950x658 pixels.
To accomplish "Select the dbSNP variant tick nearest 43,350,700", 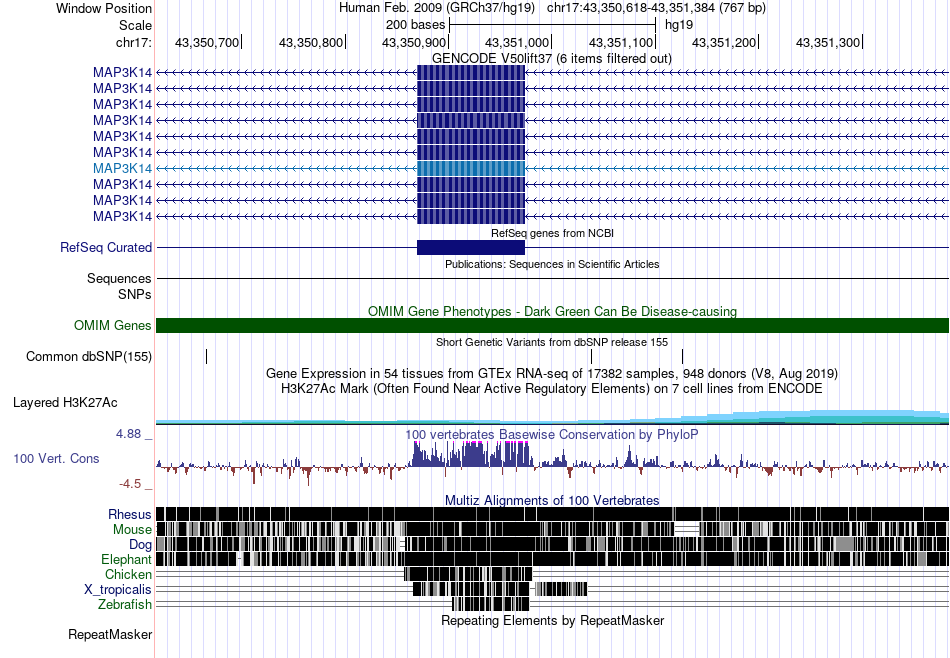I will coord(207,356).
